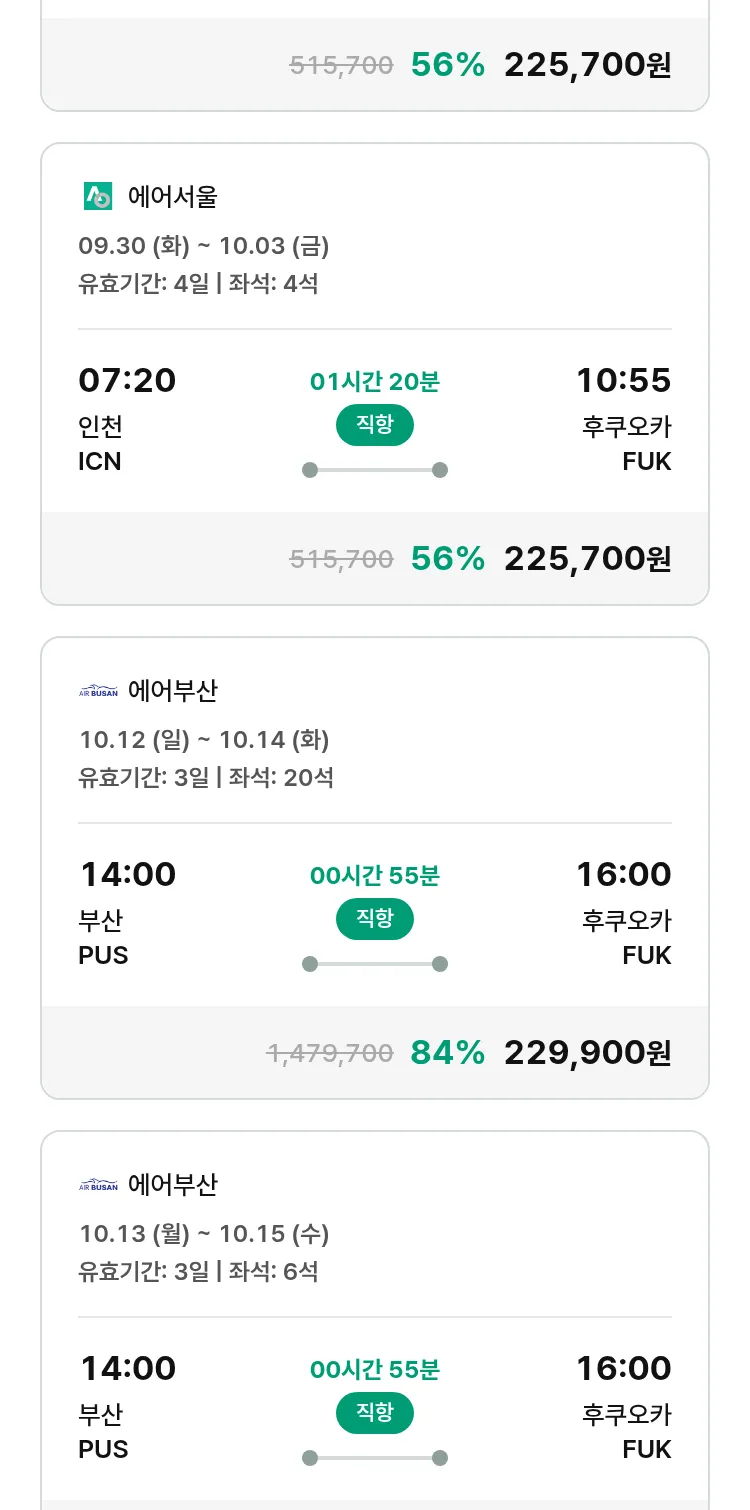Select the 09.30 (화) ~ 10.03 (금) date range
The width and height of the screenshot is (750, 1510).
(204, 245)
